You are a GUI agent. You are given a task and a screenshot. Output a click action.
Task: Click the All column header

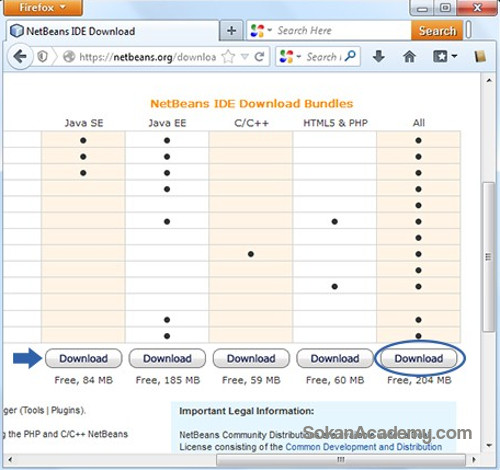coord(419,123)
